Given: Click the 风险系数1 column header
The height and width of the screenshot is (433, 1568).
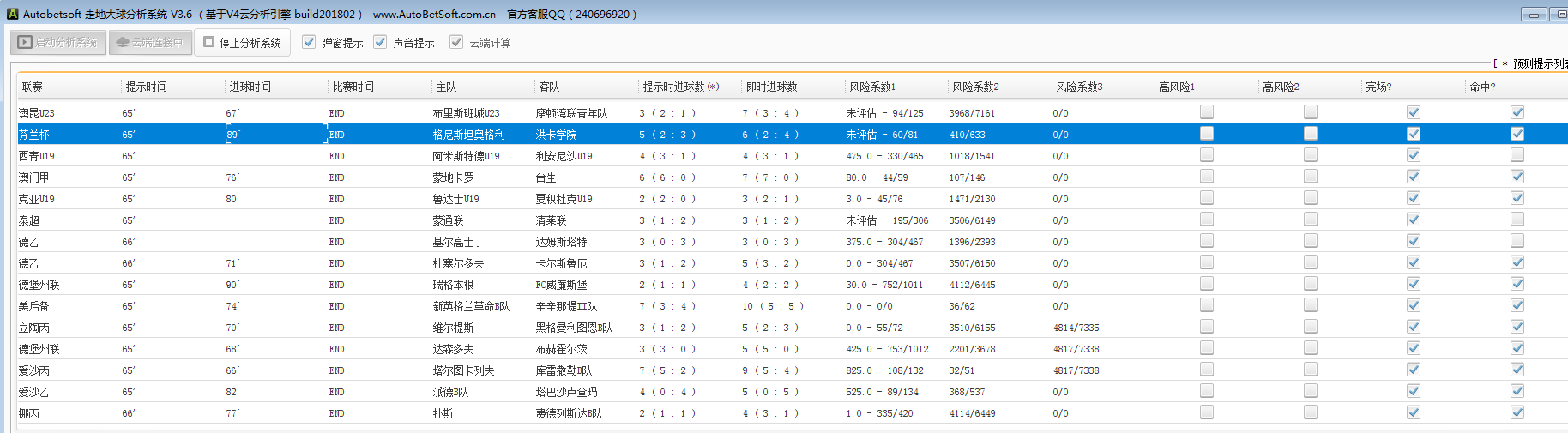Looking at the screenshot, I should pyautogui.click(x=871, y=87).
